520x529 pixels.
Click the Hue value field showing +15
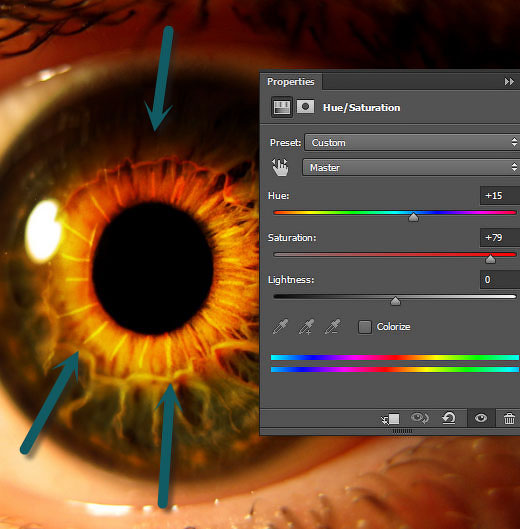coord(500,196)
